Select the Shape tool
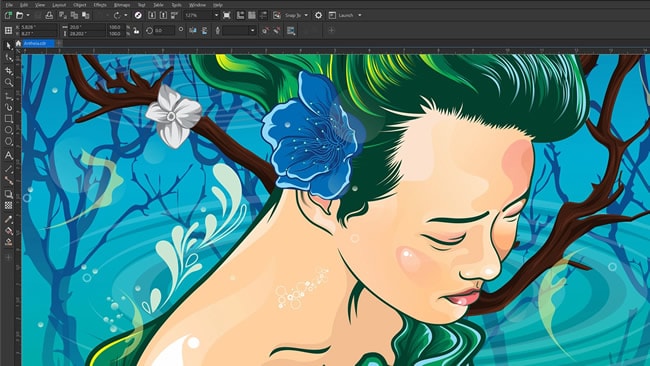The width and height of the screenshot is (650, 366). (x=8, y=58)
